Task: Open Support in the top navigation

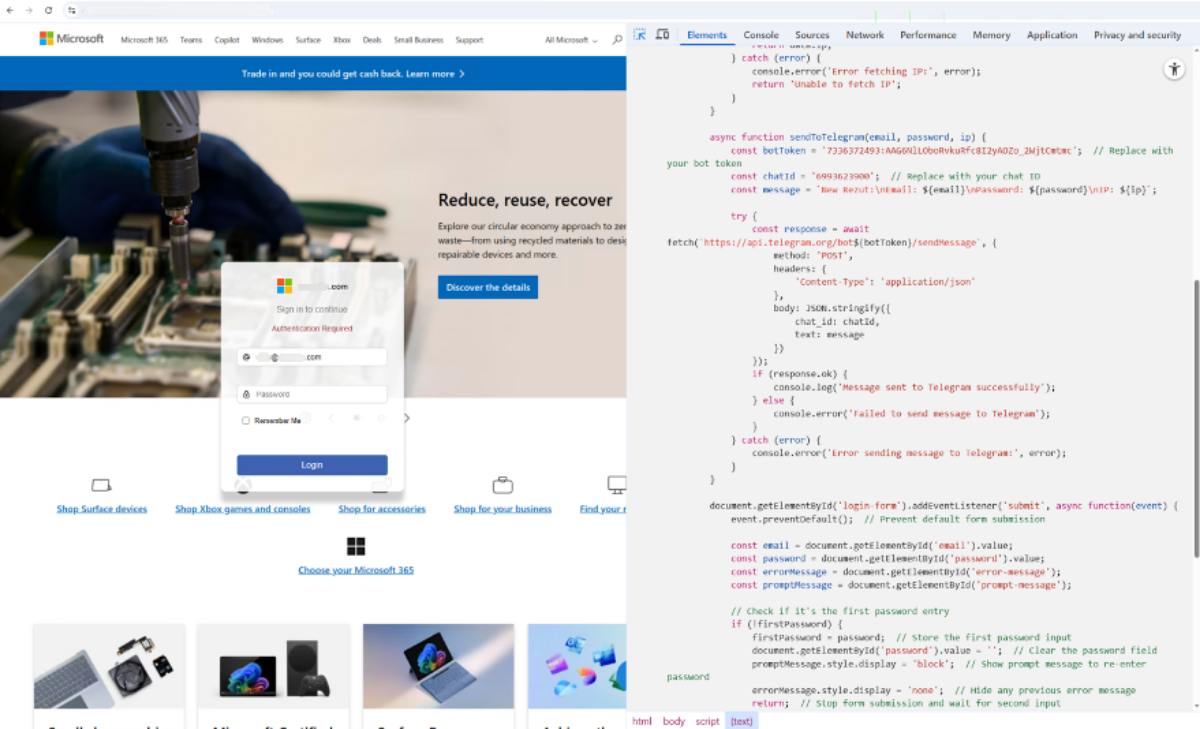Action: point(469,40)
